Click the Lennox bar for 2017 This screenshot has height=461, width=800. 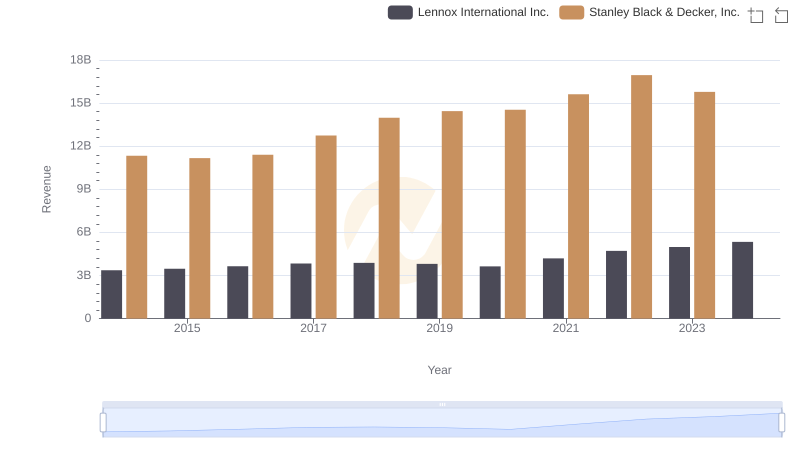point(301,291)
